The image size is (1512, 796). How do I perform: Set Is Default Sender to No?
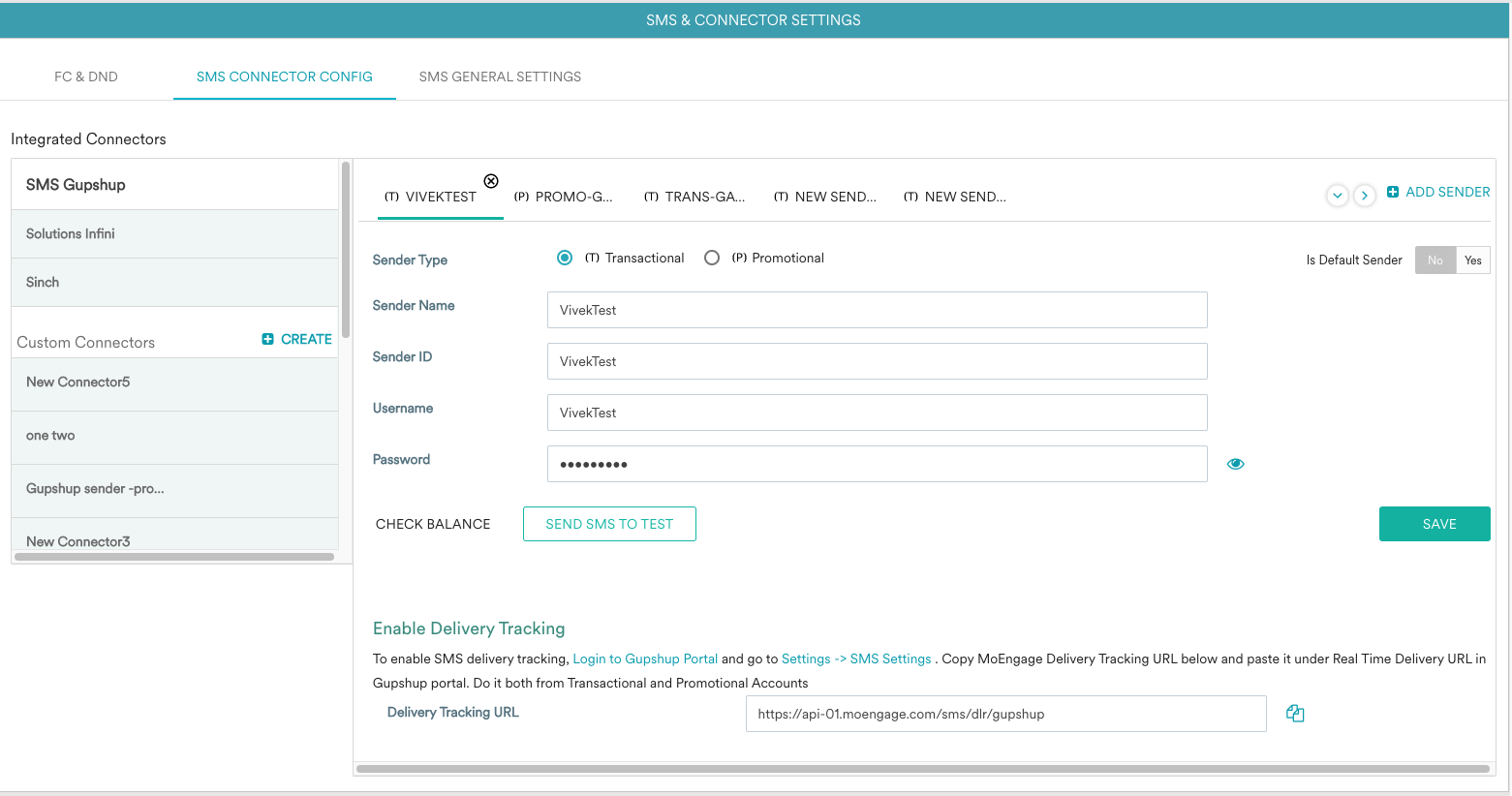[x=1435, y=260]
